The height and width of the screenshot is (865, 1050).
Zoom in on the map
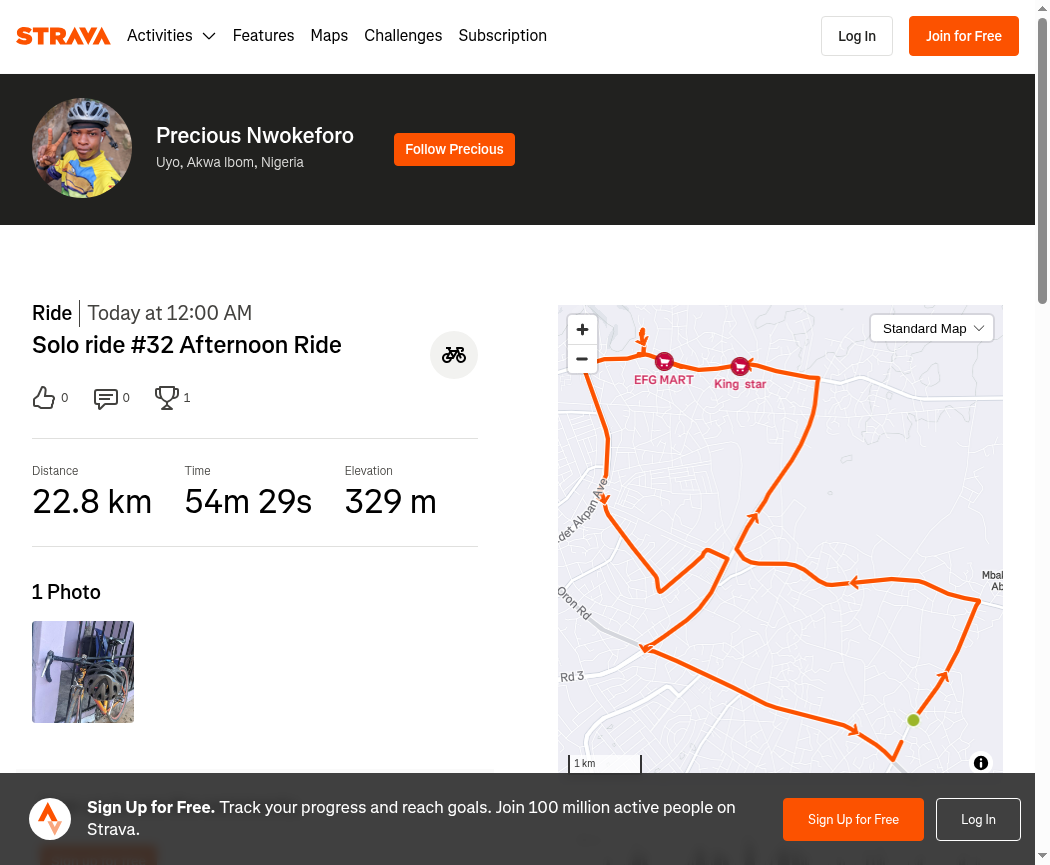click(x=582, y=329)
